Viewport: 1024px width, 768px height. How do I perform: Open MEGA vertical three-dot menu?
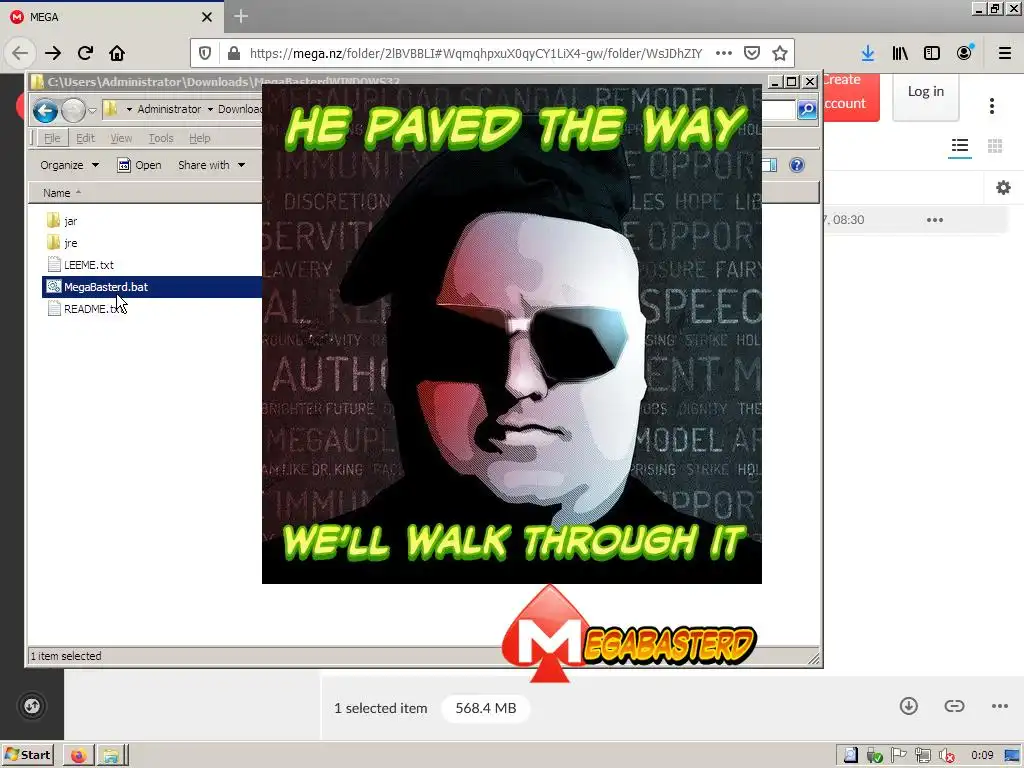[992, 106]
